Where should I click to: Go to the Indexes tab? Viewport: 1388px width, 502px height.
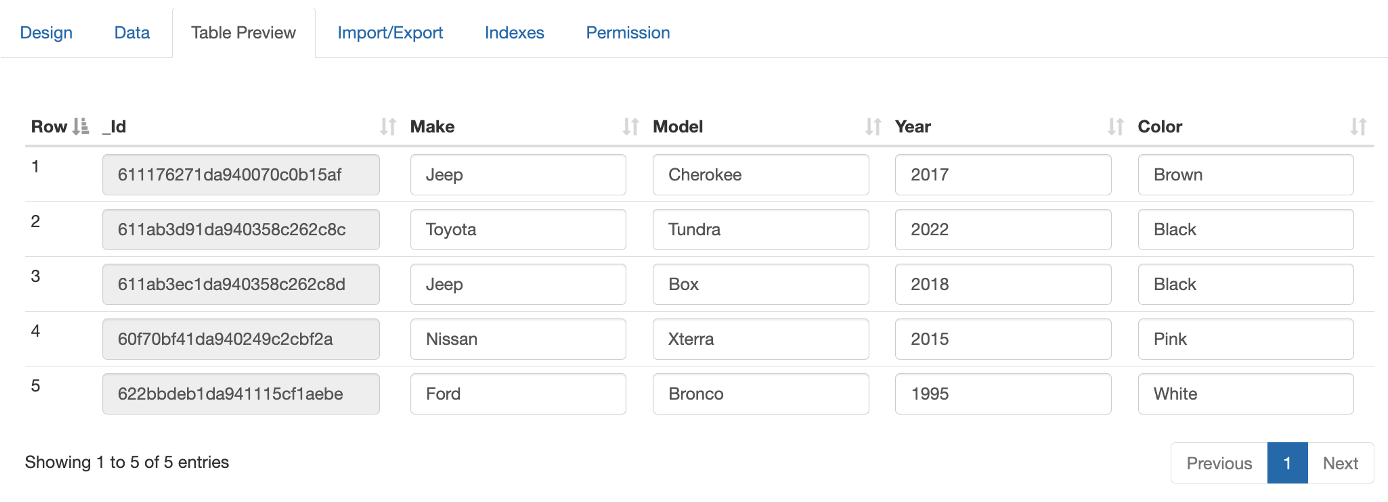(x=514, y=33)
